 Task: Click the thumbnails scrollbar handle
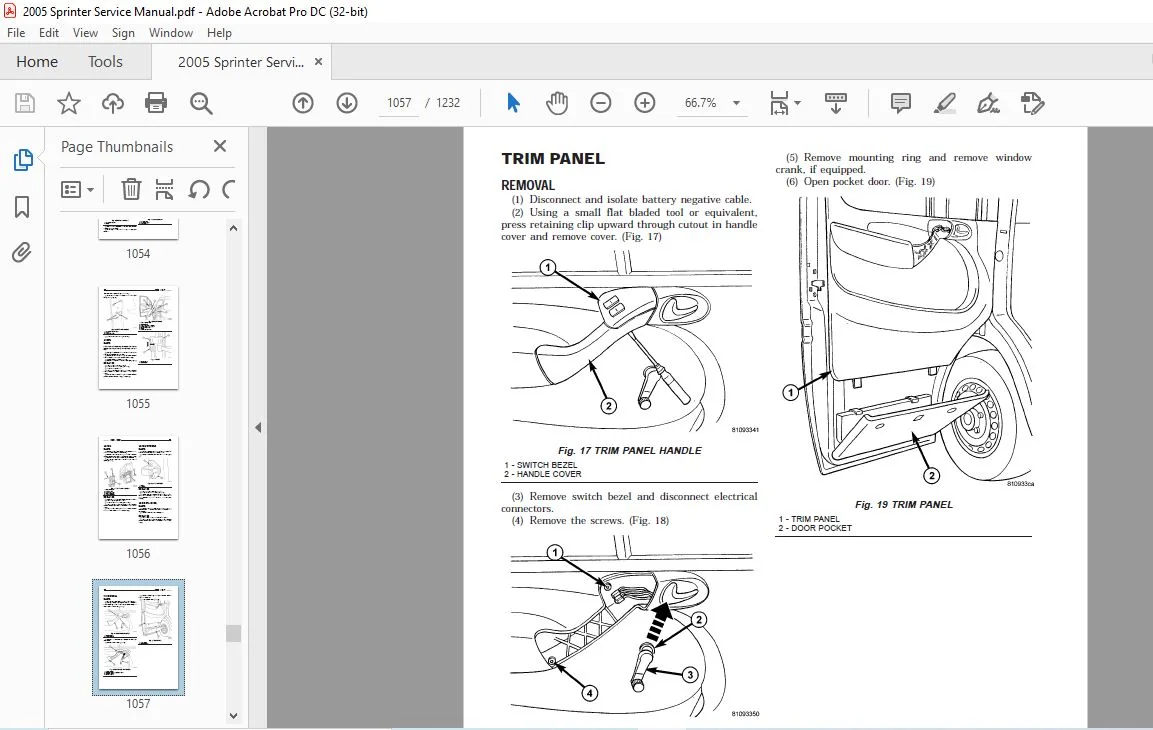(233, 633)
